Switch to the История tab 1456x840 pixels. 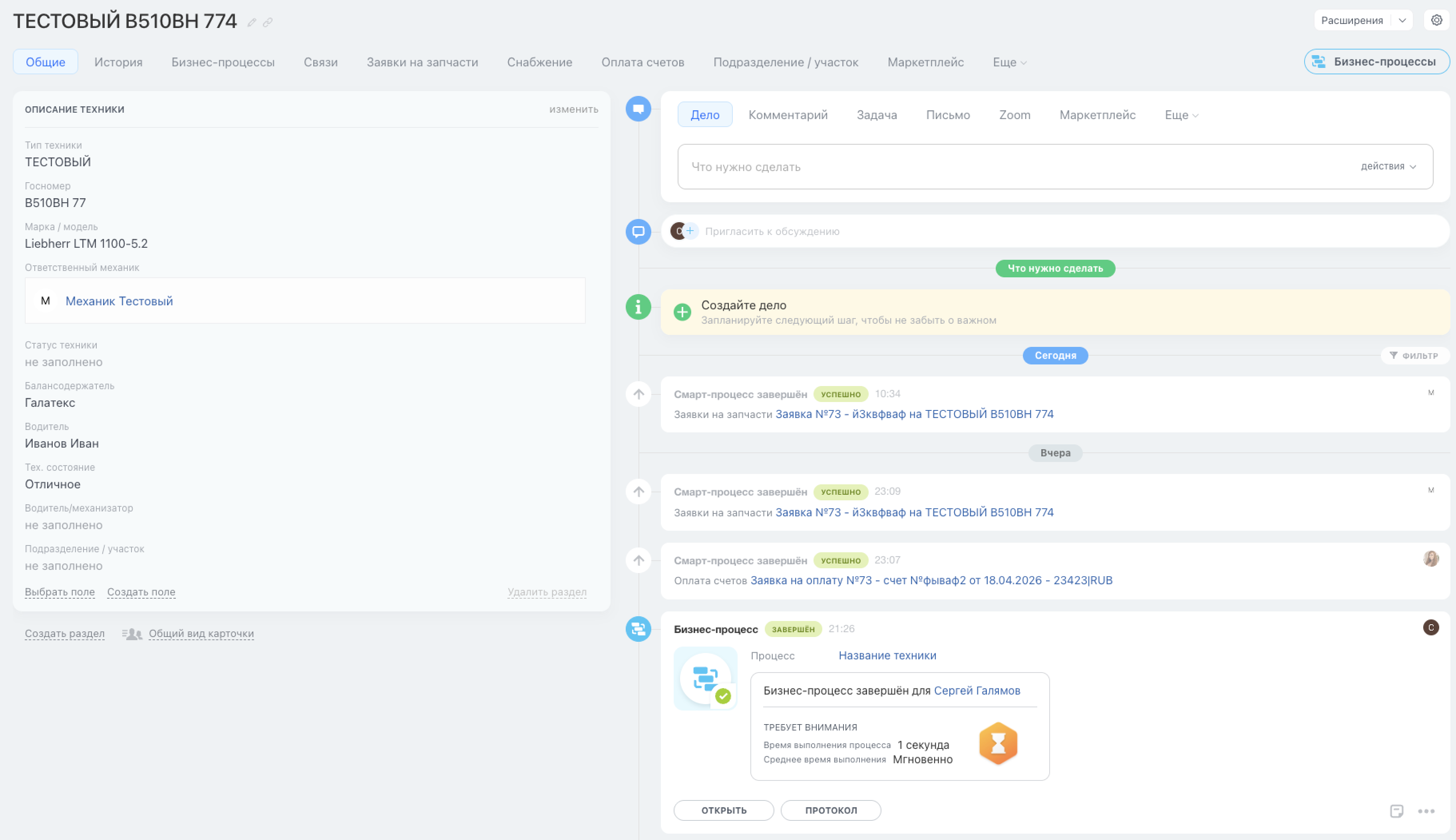[x=118, y=62]
